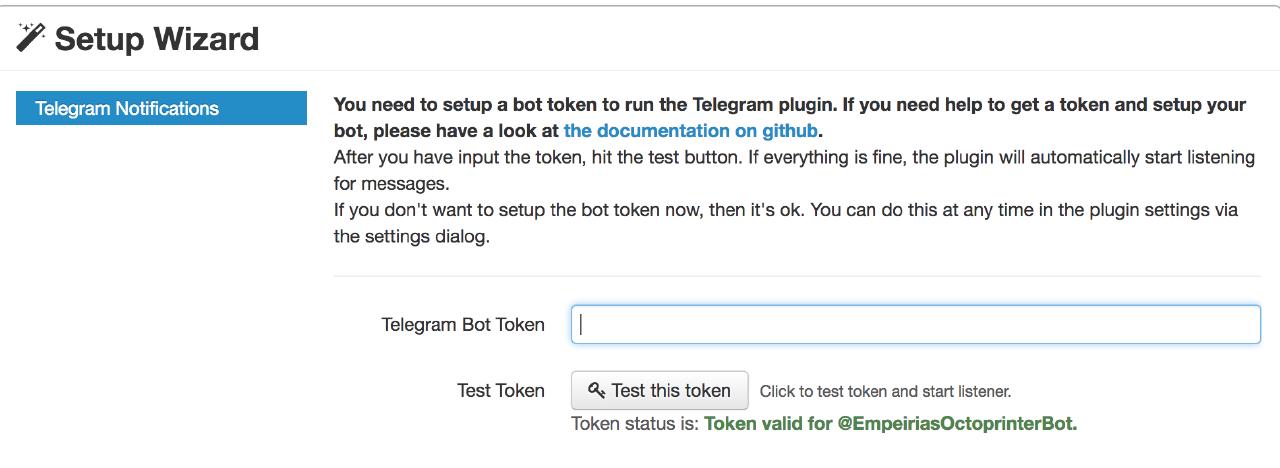Select the Telegram Notifications wizard tab
This screenshot has height=468, width=1280.
pyautogui.click(x=161, y=108)
